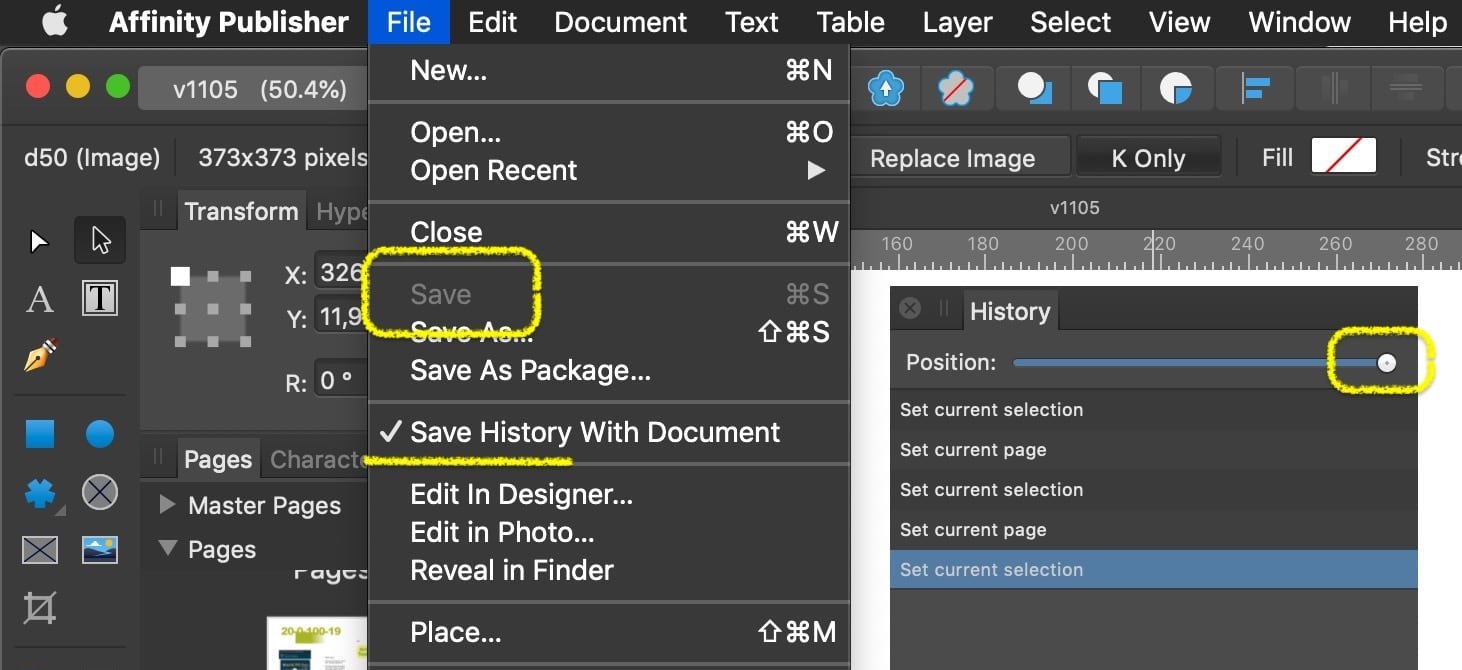Open the Open Recent submenu
This screenshot has height=670, width=1462.
click(609, 170)
